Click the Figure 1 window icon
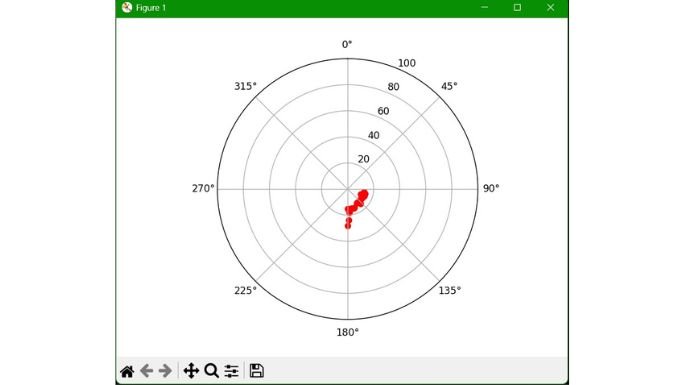The width and height of the screenshot is (685, 385). pyautogui.click(x=127, y=7)
